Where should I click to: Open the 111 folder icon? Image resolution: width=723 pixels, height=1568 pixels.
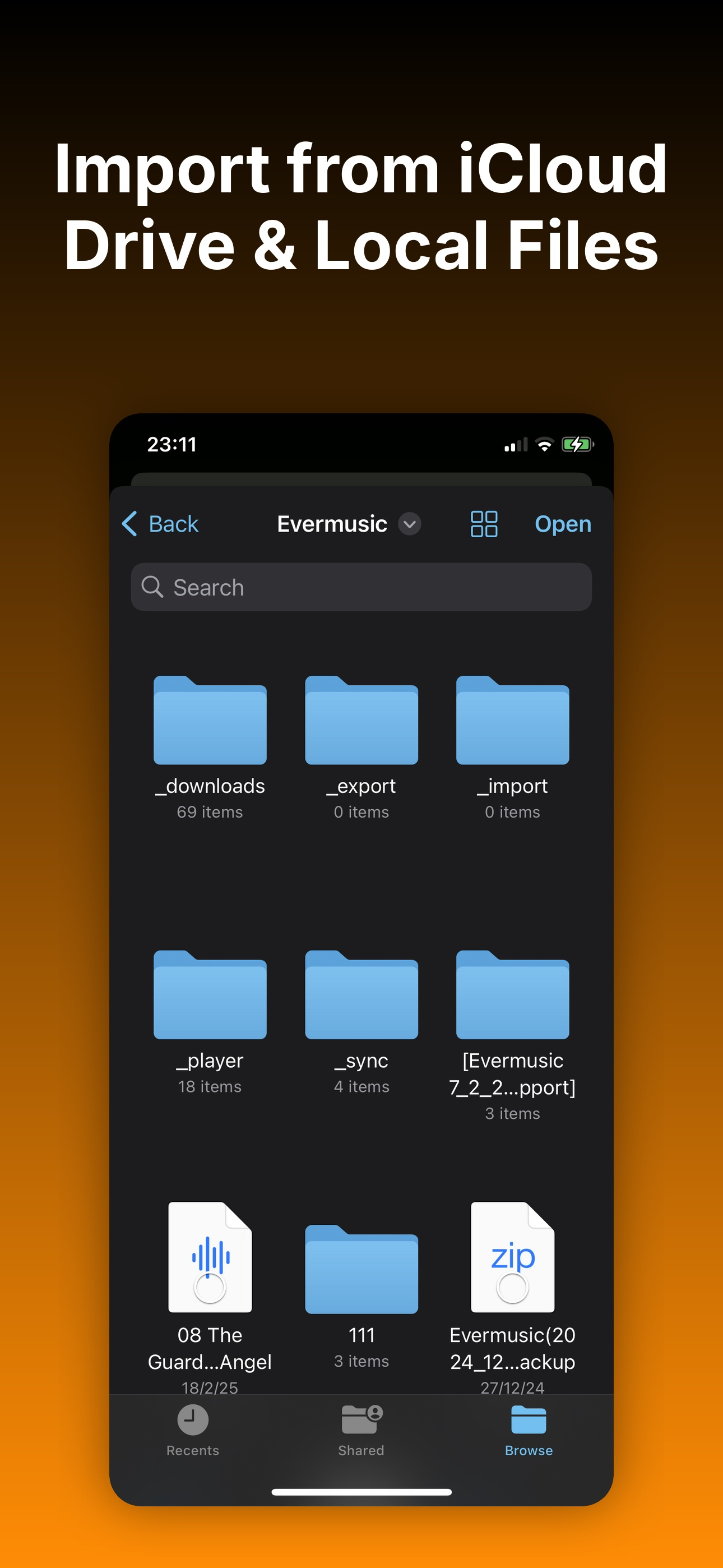pos(361,1269)
